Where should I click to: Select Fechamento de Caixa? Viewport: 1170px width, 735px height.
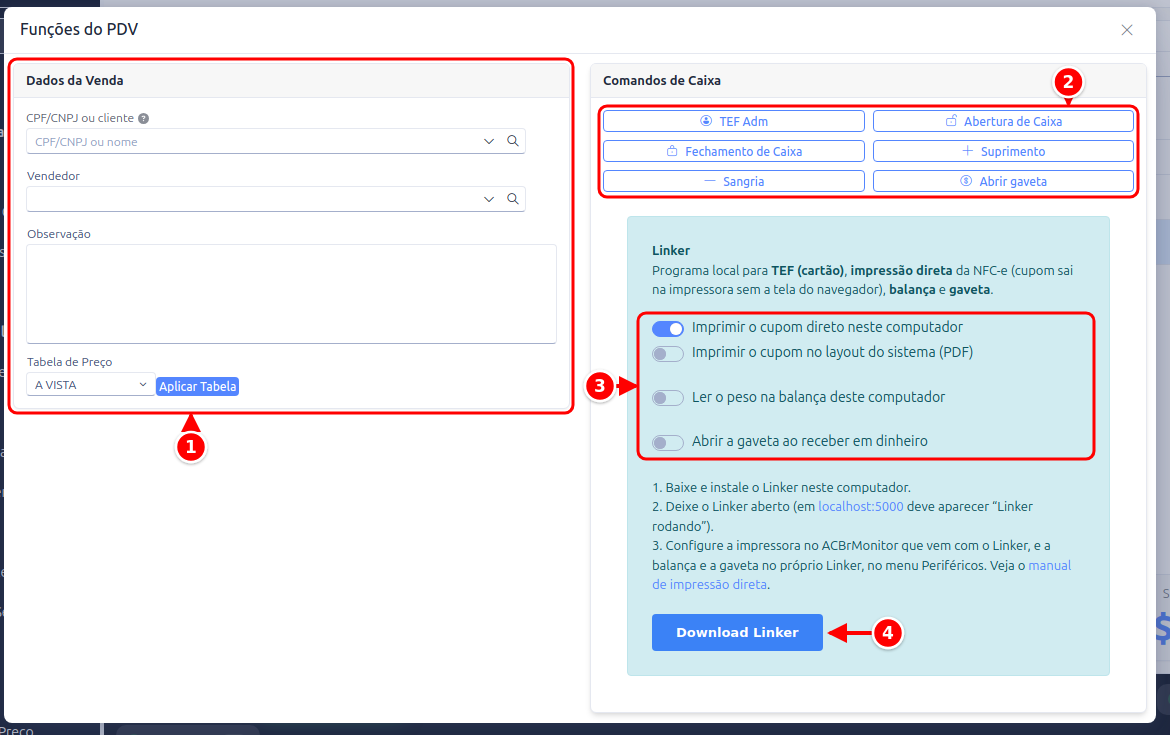point(733,151)
